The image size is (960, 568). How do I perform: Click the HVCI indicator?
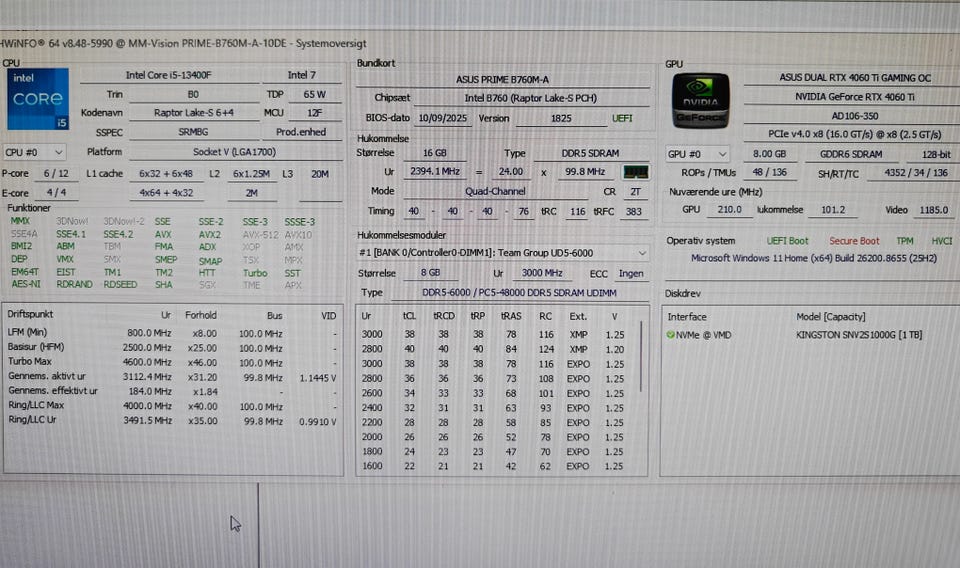pyautogui.click(x=942, y=241)
